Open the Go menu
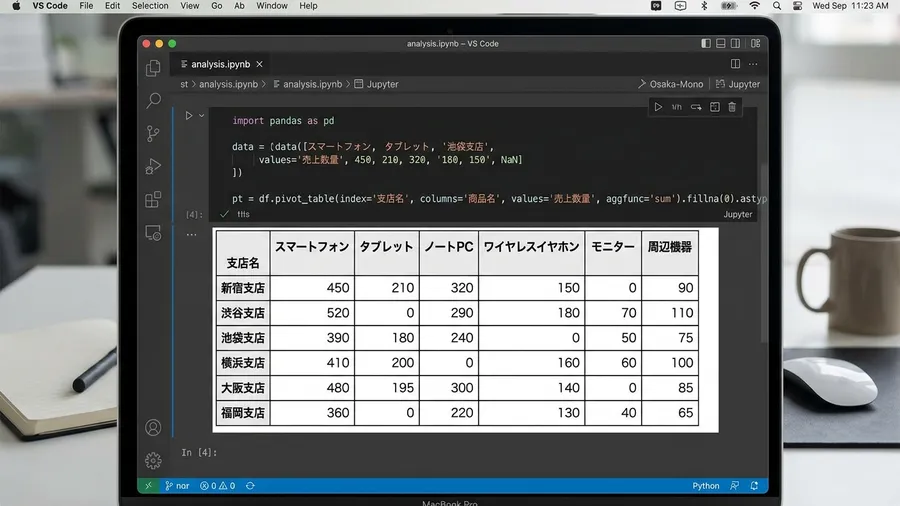The image size is (900, 506). 216,6
